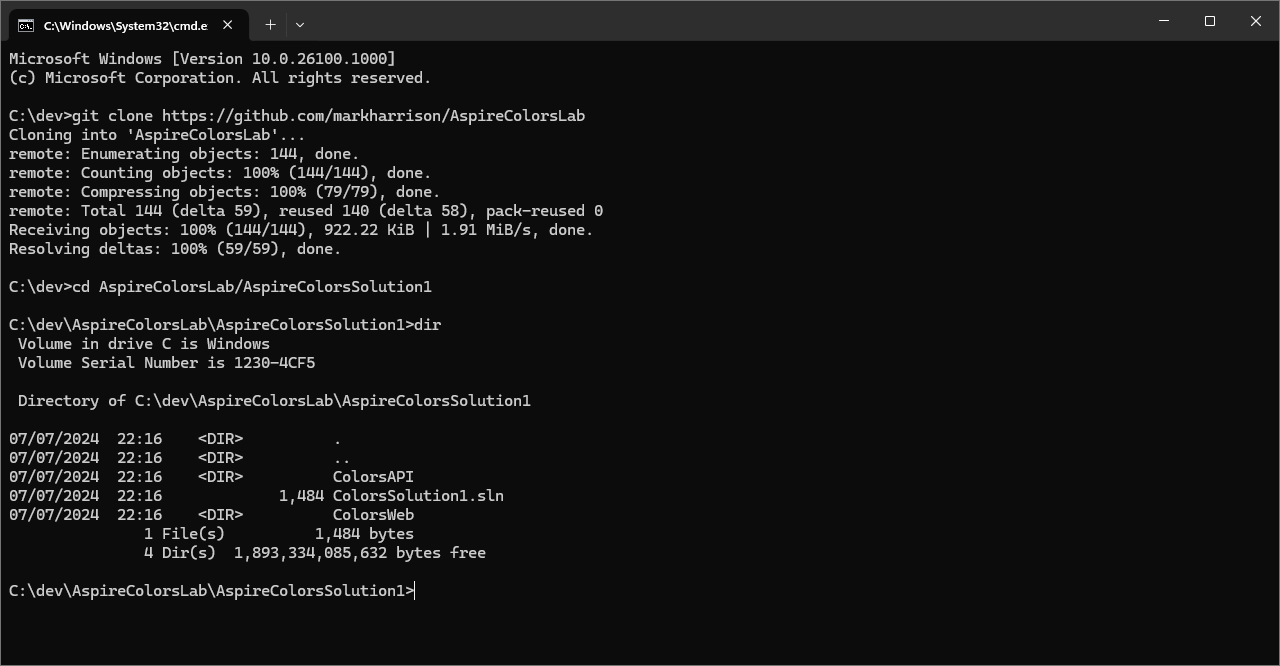Screen dimensions: 1280x666
Task: Maximize the terminal window
Action: coord(1210,21)
